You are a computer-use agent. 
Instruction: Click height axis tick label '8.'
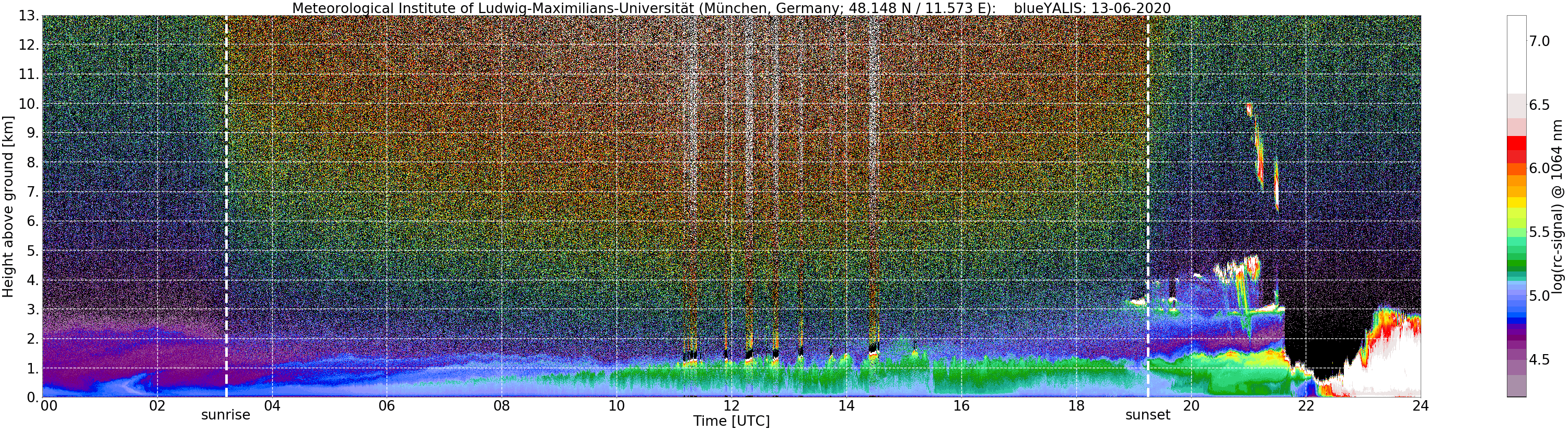click(x=33, y=163)
